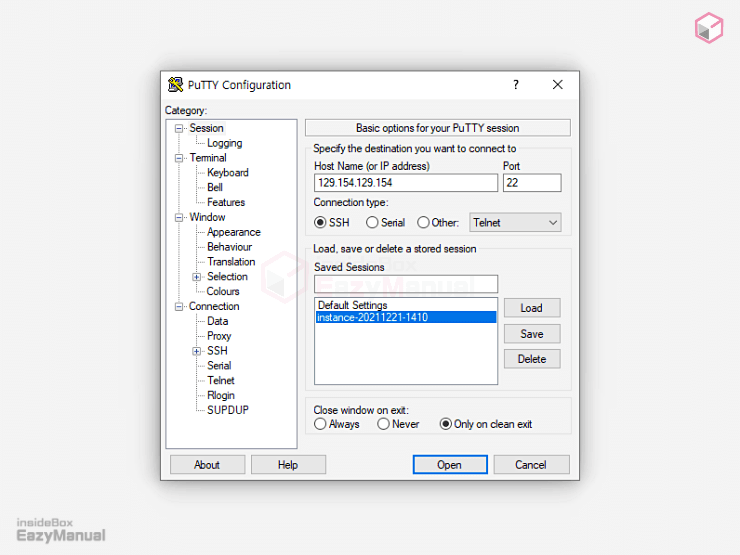Image resolution: width=740 pixels, height=555 pixels.
Task: Open the Translation settings category
Action: coord(231,262)
